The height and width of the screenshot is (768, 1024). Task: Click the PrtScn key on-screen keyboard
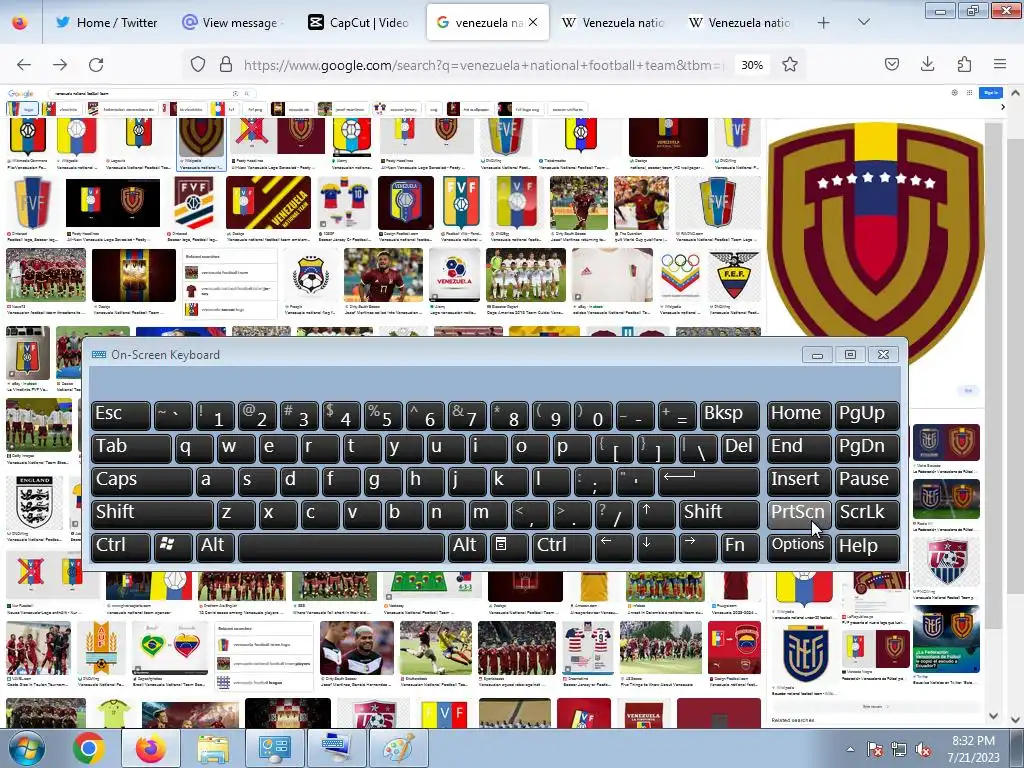[799, 513]
